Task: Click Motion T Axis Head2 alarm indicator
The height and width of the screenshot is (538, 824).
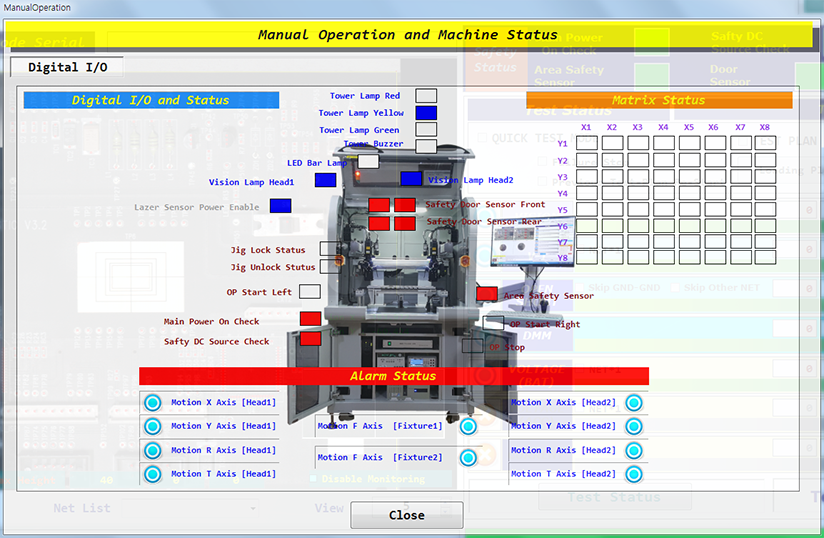Action: pos(633,474)
